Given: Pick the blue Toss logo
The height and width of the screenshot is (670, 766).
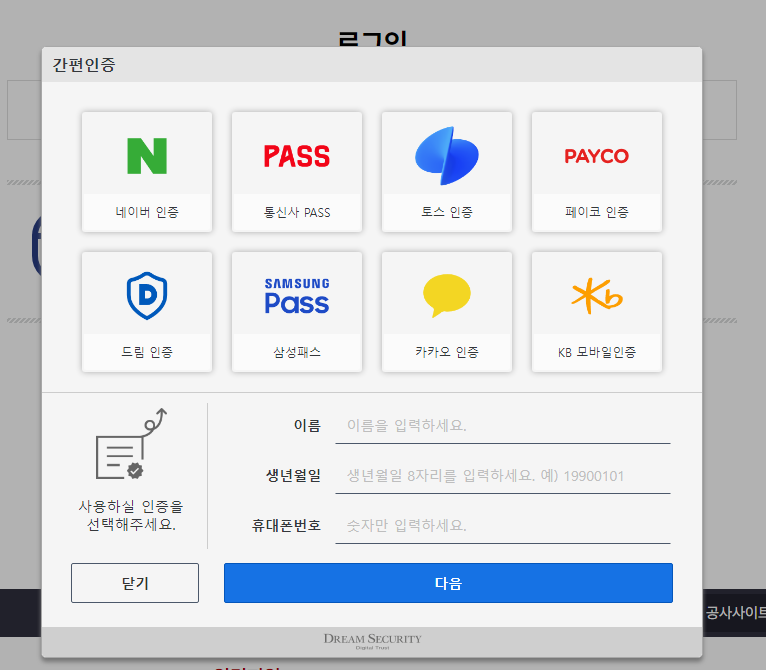Looking at the screenshot, I should coord(447,156).
